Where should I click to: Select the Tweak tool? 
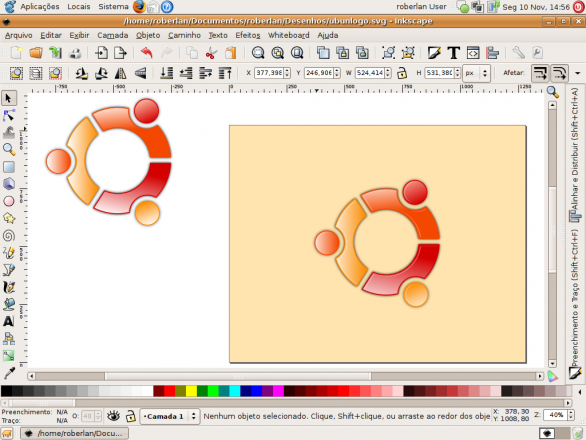tap(9, 132)
